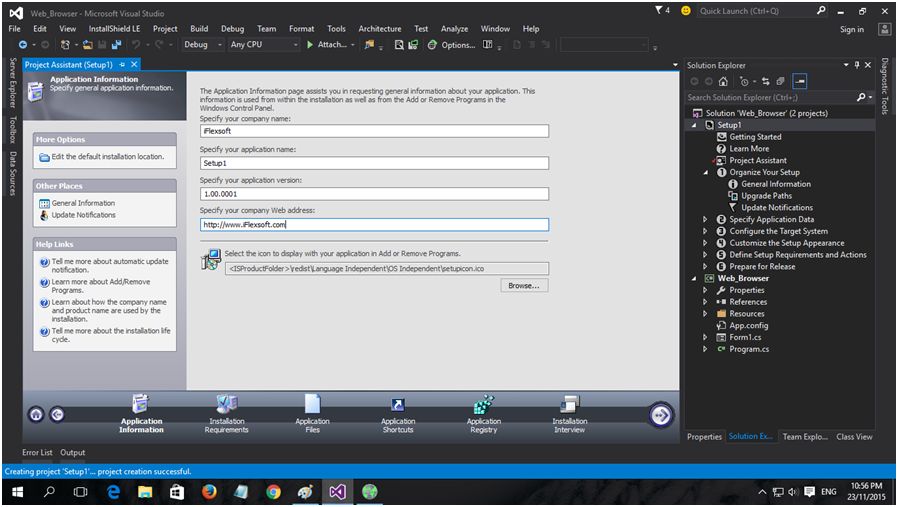Screen dimensions: 898x507
Task: Expand the Properties node under Web_Browser
Action: 705,290
